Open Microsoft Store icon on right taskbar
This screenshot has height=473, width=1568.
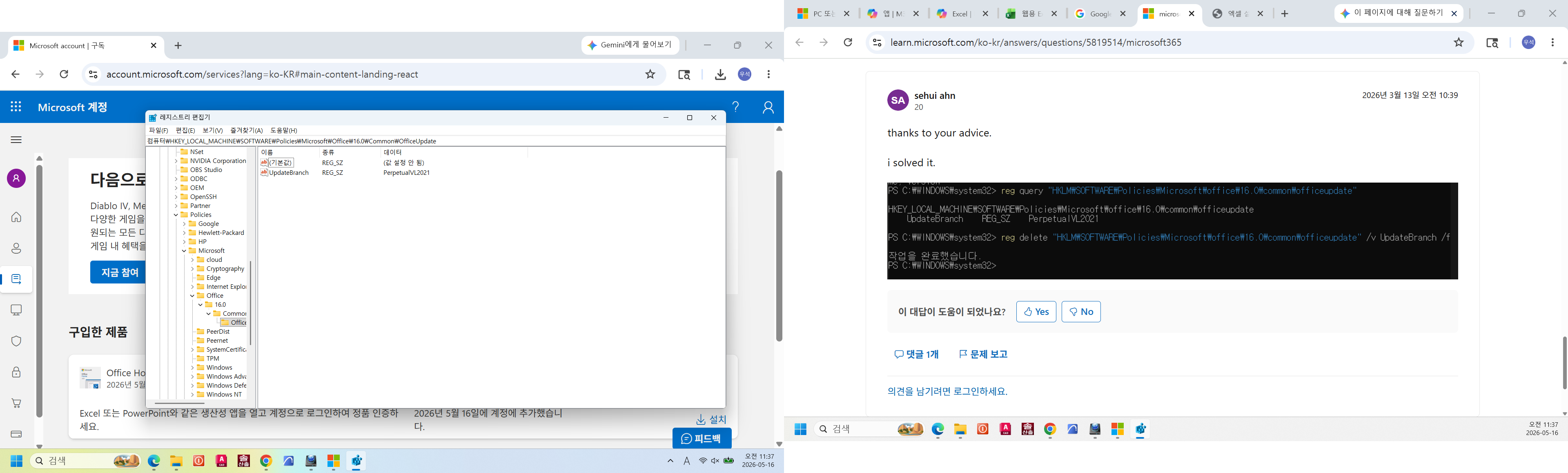coord(1118,429)
